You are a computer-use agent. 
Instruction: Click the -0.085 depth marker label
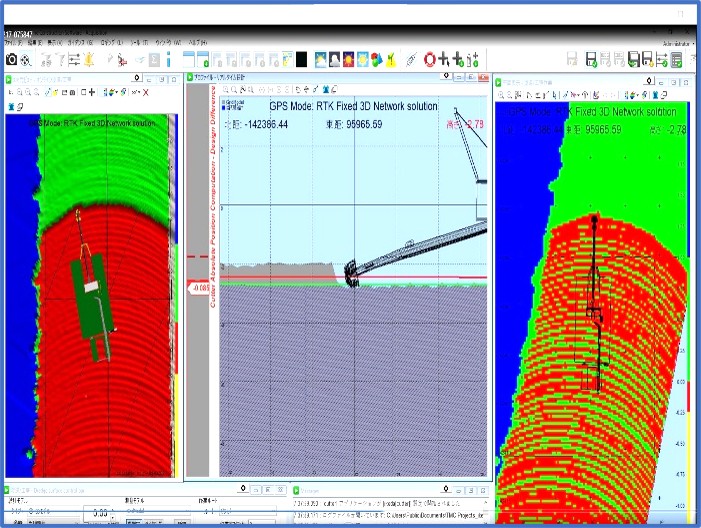[x=199, y=290]
